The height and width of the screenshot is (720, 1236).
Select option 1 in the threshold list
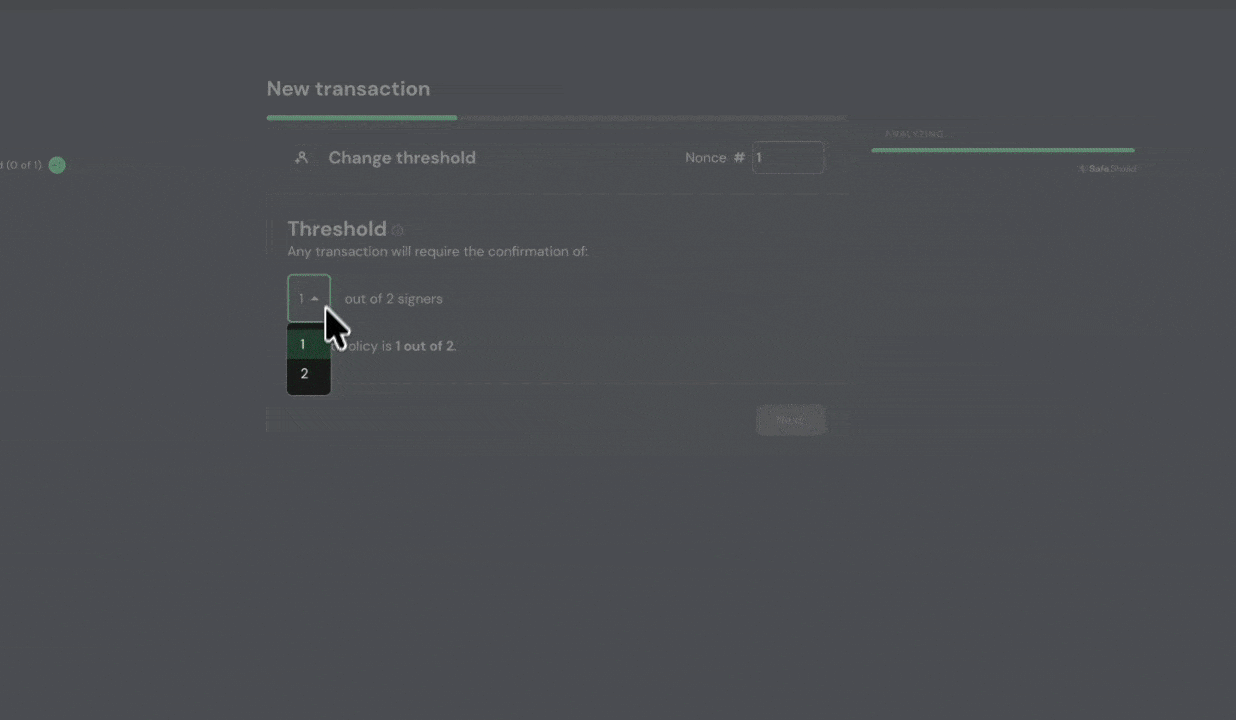(x=308, y=344)
